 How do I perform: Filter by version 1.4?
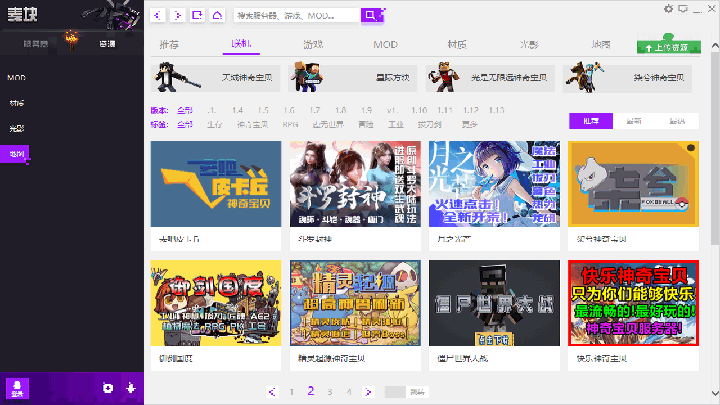(237, 110)
